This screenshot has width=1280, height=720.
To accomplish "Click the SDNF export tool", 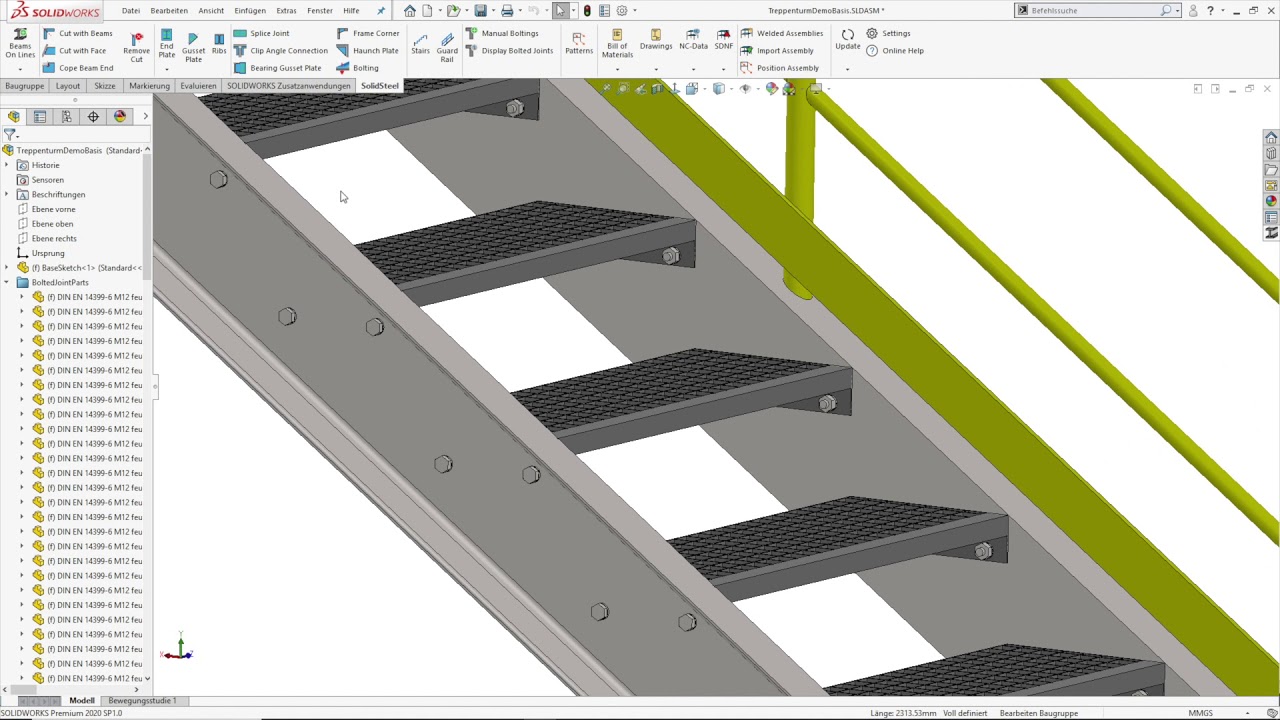I will coord(724,40).
